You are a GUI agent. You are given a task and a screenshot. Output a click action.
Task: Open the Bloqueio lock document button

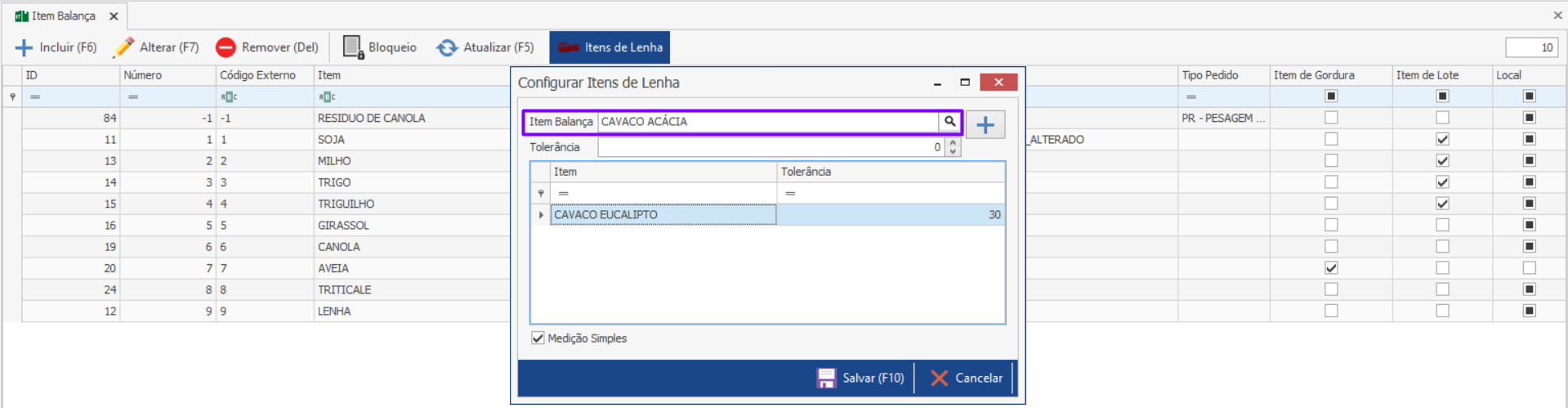click(380, 47)
